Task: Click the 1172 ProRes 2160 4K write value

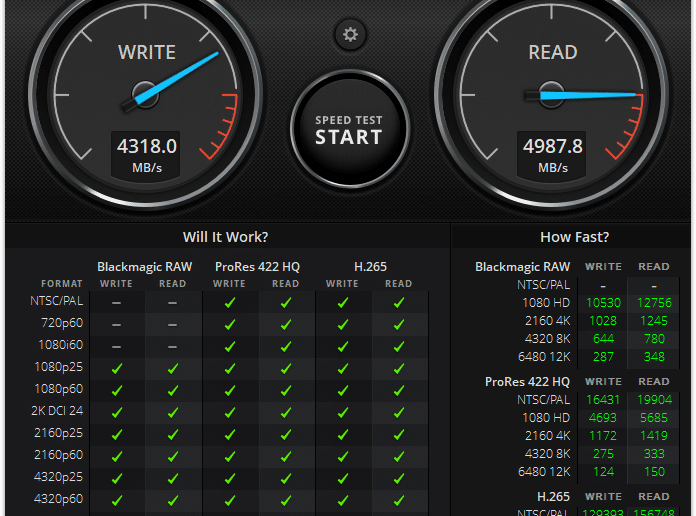Action: click(x=603, y=436)
